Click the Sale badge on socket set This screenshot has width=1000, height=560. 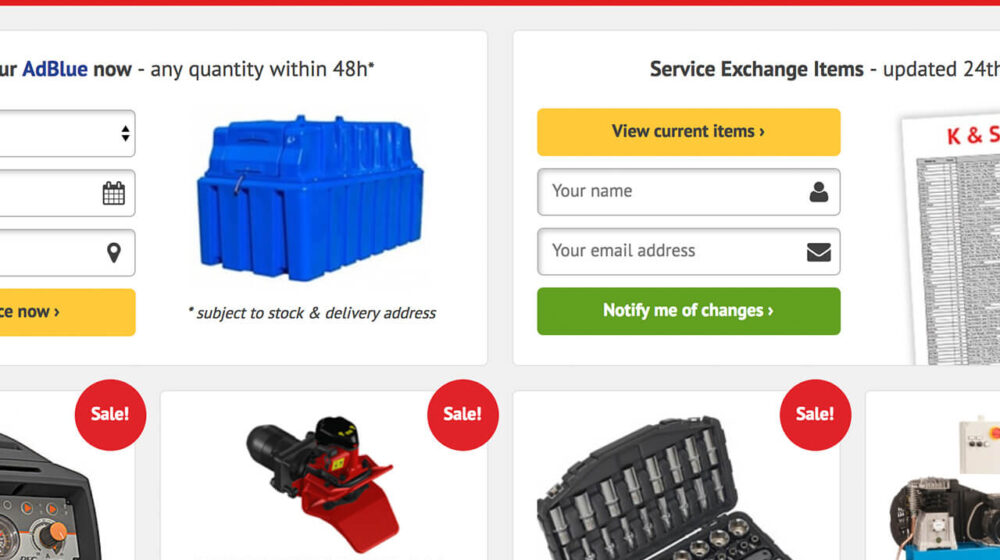(815, 415)
